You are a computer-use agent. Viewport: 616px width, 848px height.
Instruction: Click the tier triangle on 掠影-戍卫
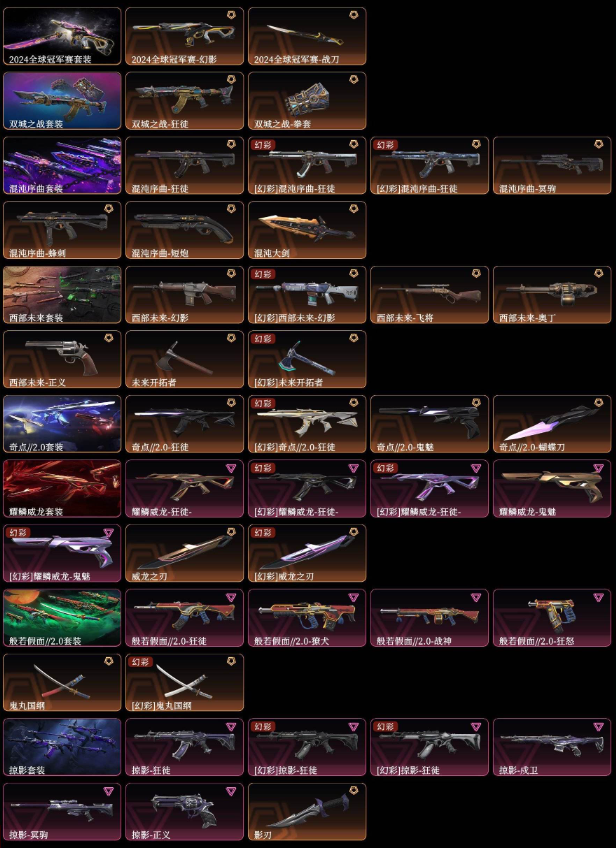[x=599, y=726]
